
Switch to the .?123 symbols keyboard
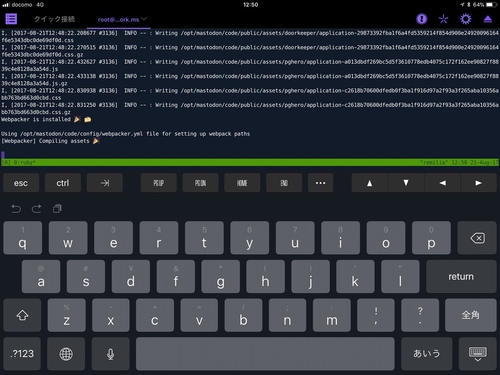coord(22,354)
